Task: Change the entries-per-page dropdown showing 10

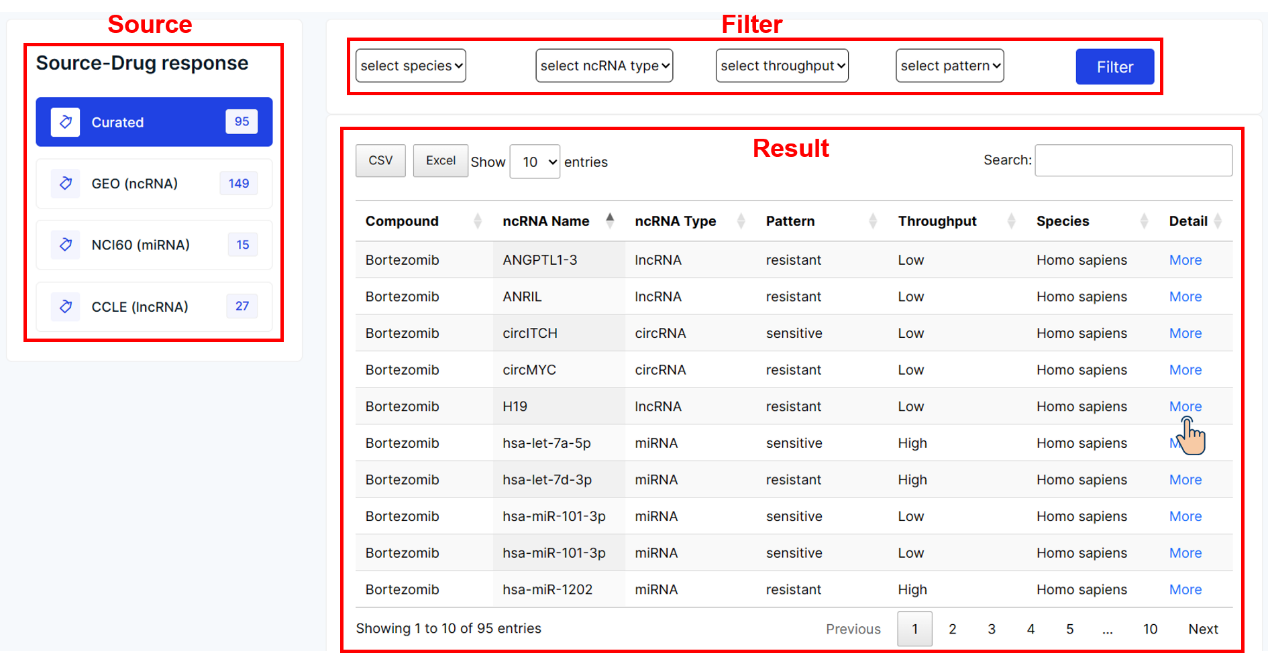Action: pyautogui.click(x=535, y=162)
